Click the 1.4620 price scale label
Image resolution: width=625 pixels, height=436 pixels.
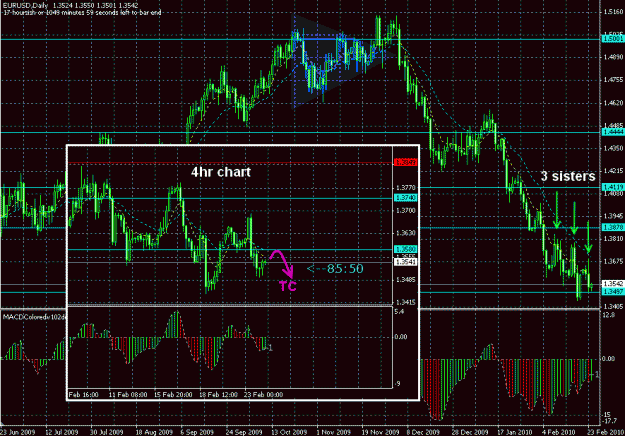pos(613,103)
